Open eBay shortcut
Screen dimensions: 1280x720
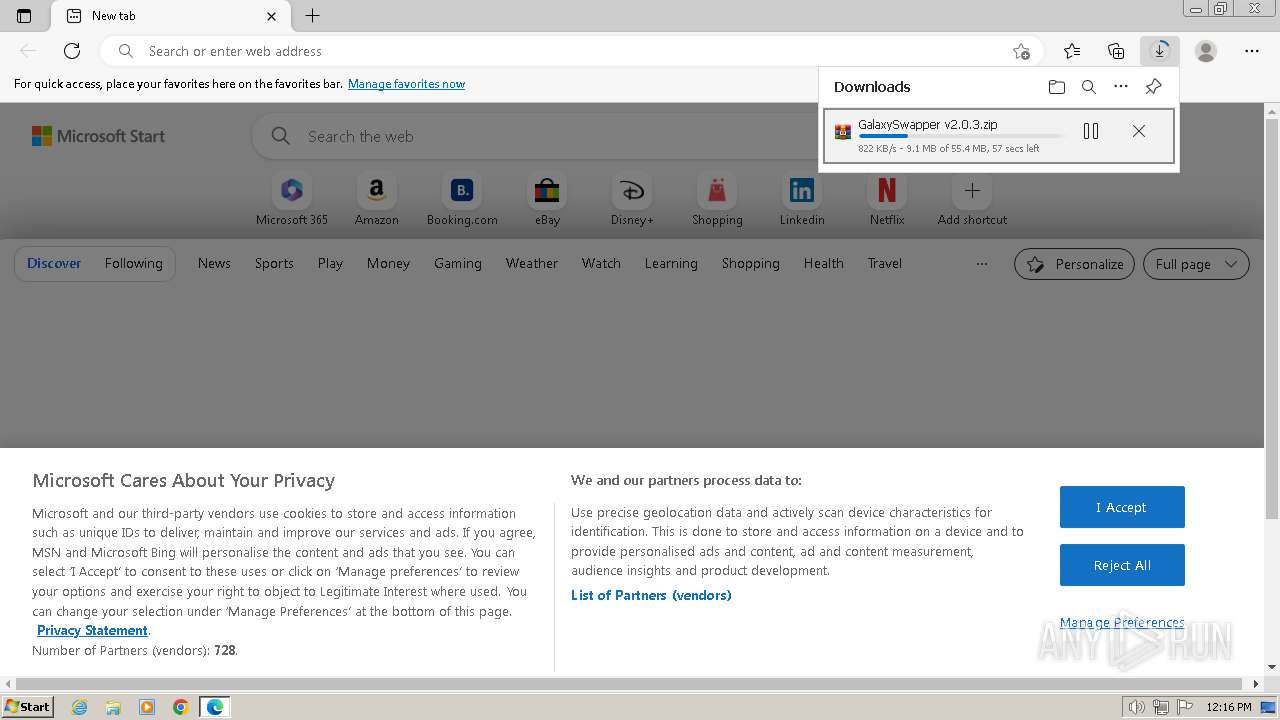point(547,200)
